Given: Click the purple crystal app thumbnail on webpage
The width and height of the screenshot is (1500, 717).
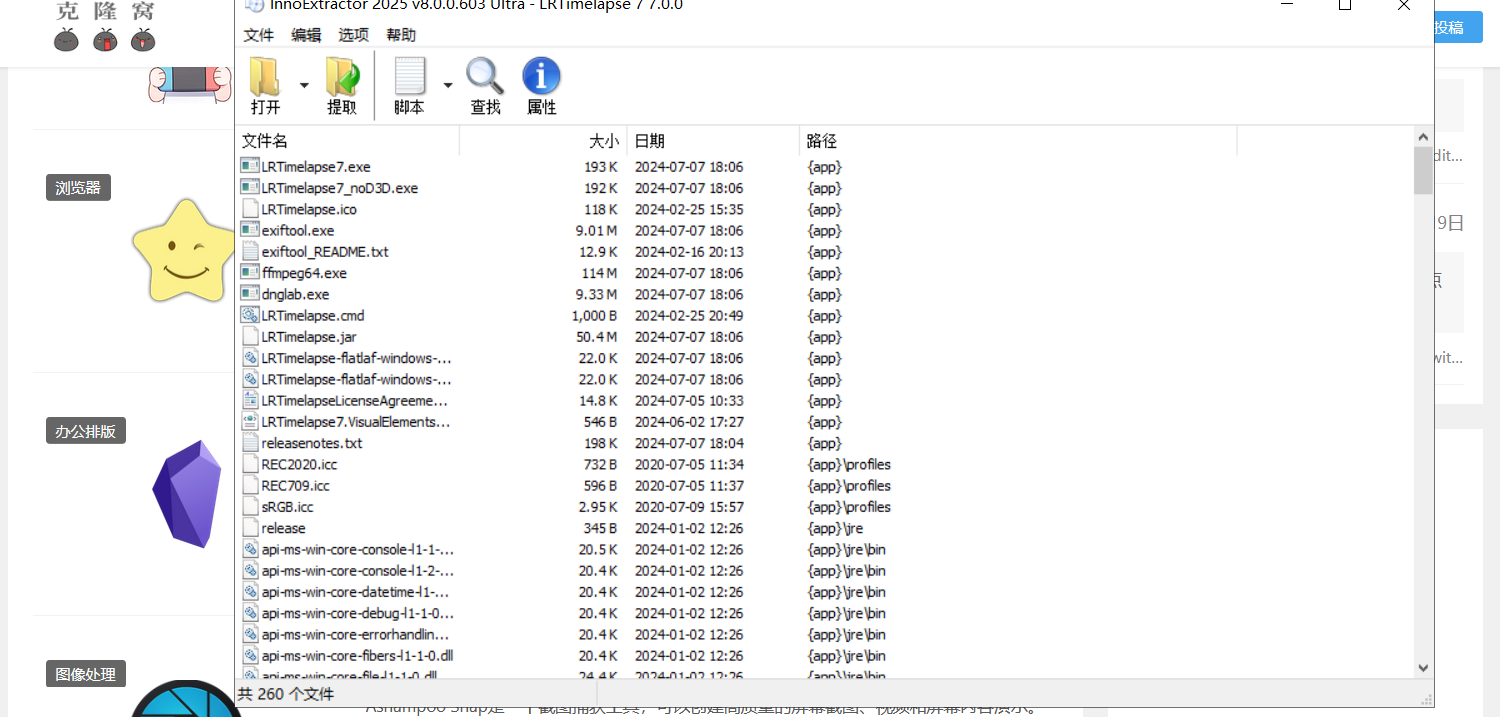Looking at the screenshot, I should point(187,493).
